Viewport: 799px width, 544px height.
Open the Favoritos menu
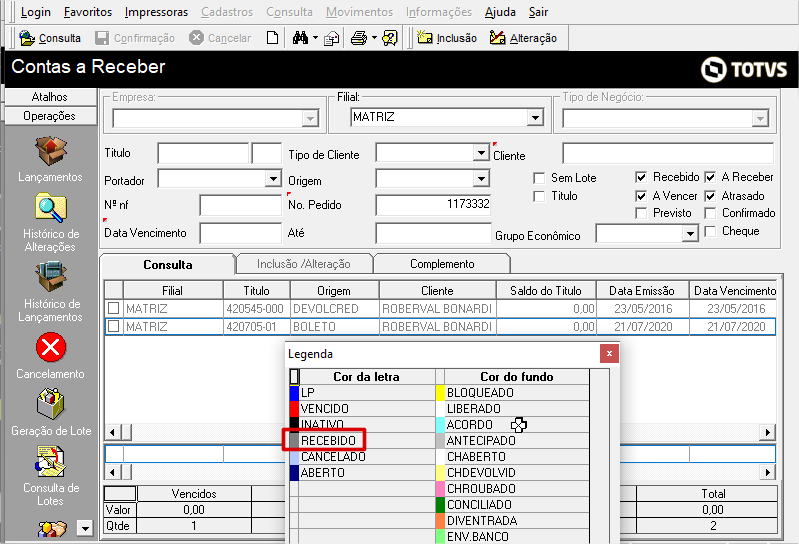(x=88, y=12)
